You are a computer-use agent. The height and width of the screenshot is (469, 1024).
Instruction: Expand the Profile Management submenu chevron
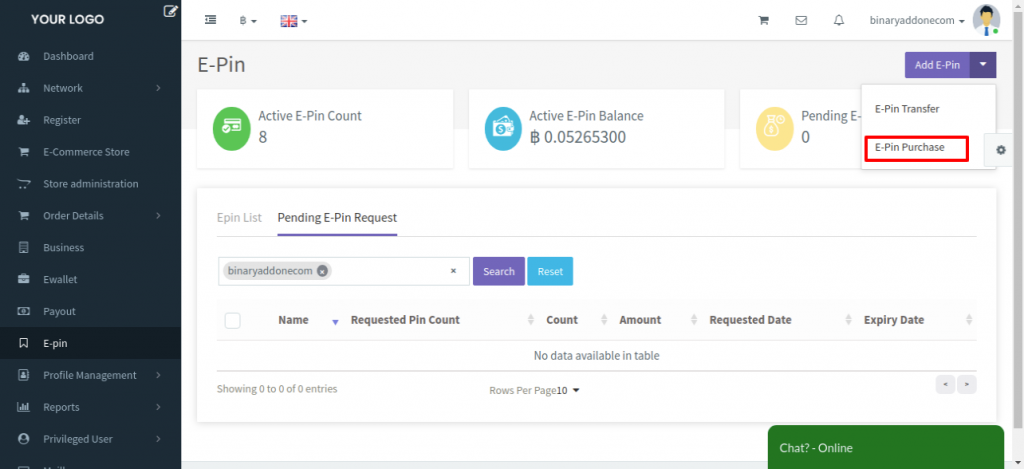[x=159, y=375]
